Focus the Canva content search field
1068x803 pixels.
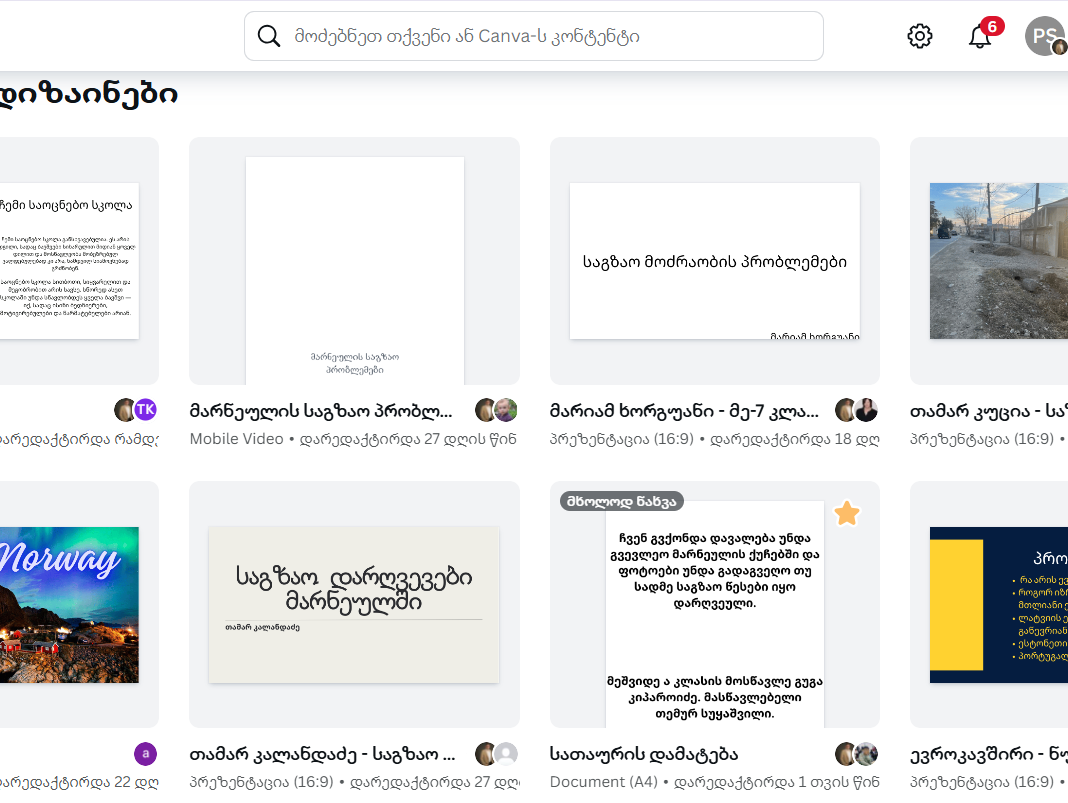coord(534,36)
